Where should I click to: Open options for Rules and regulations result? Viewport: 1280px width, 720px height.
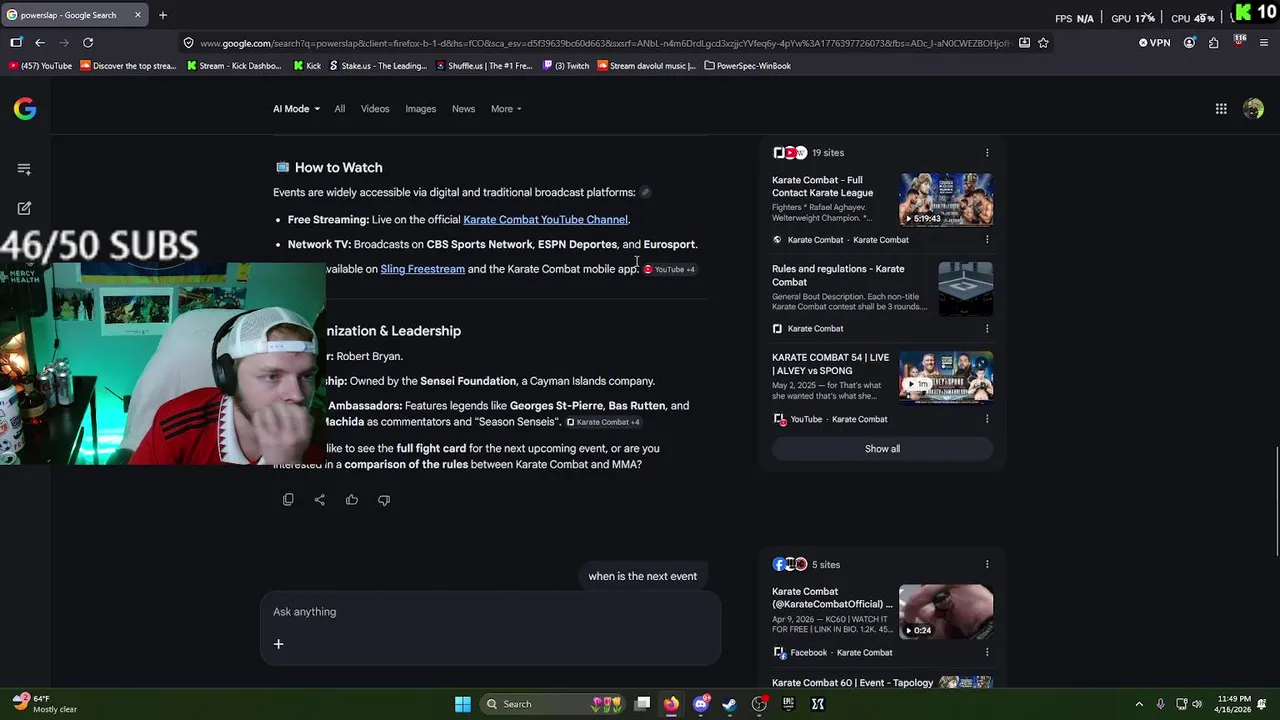click(x=987, y=329)
